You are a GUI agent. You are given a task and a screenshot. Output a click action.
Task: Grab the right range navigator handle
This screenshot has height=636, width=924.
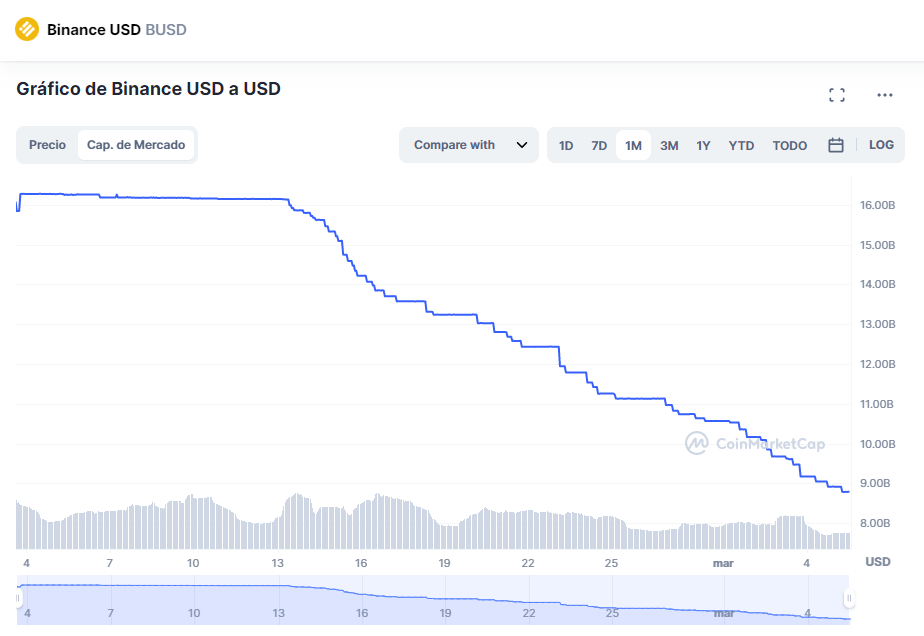click(x=849, y=598)
